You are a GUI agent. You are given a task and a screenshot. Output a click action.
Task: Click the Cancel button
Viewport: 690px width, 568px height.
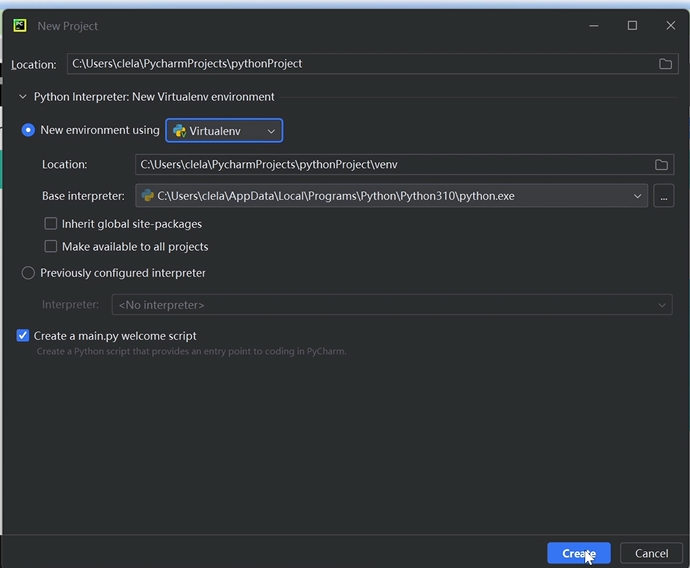pyautogui.click(x=651, y=553)
